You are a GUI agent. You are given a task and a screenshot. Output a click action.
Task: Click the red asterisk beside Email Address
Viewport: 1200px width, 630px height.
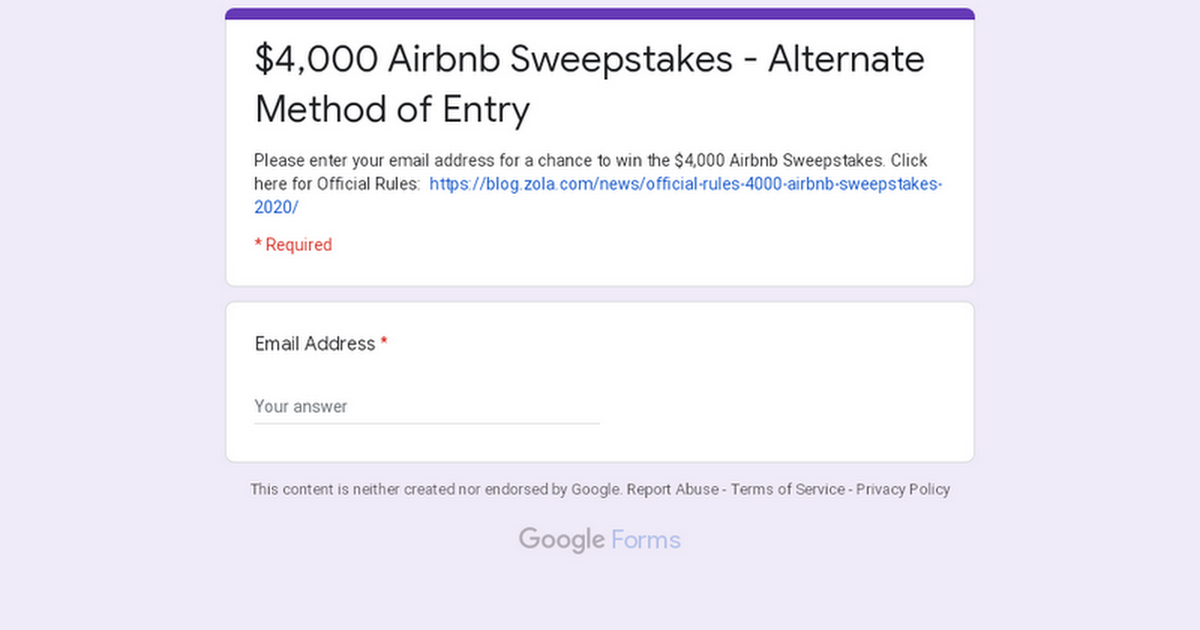[x=384, y=343]
